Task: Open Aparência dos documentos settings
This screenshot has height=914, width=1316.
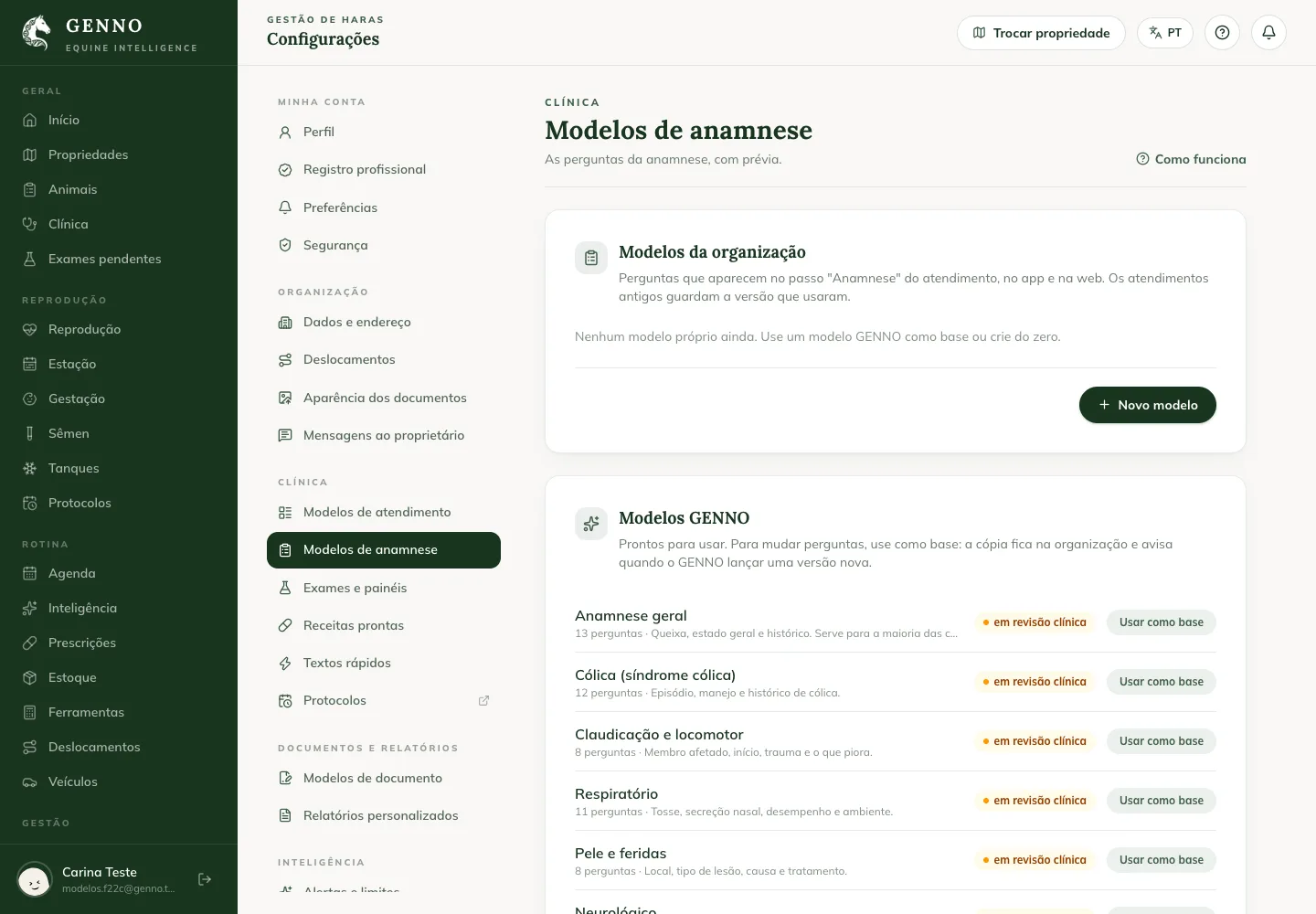Action: coord(384,398)
